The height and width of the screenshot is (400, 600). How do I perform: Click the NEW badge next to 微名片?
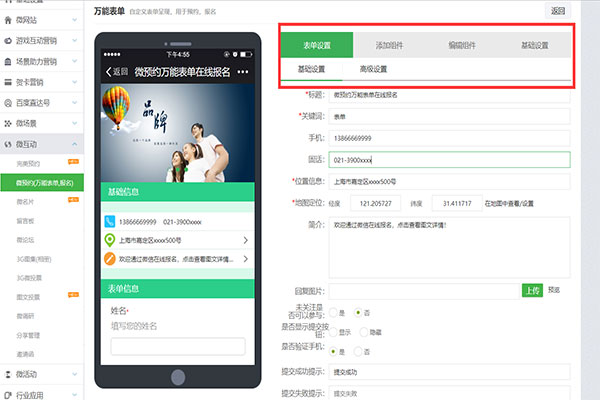pyautogui.click(x=73, y=199)
